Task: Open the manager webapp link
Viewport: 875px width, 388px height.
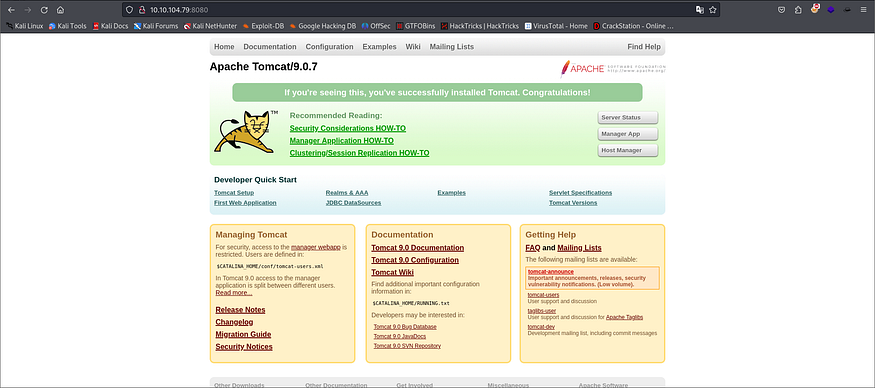Action: 315,247
